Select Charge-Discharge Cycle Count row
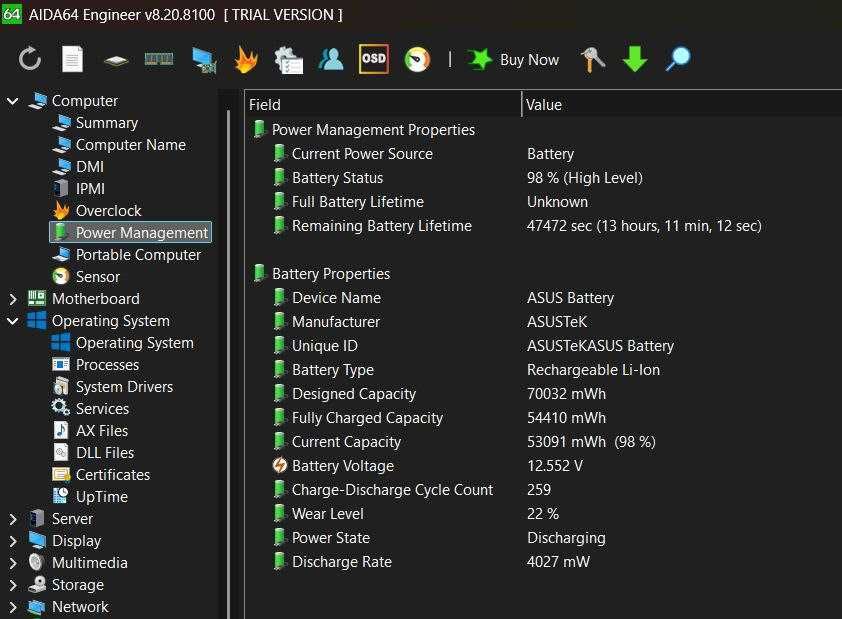842x619 pixels. point(543,490)
